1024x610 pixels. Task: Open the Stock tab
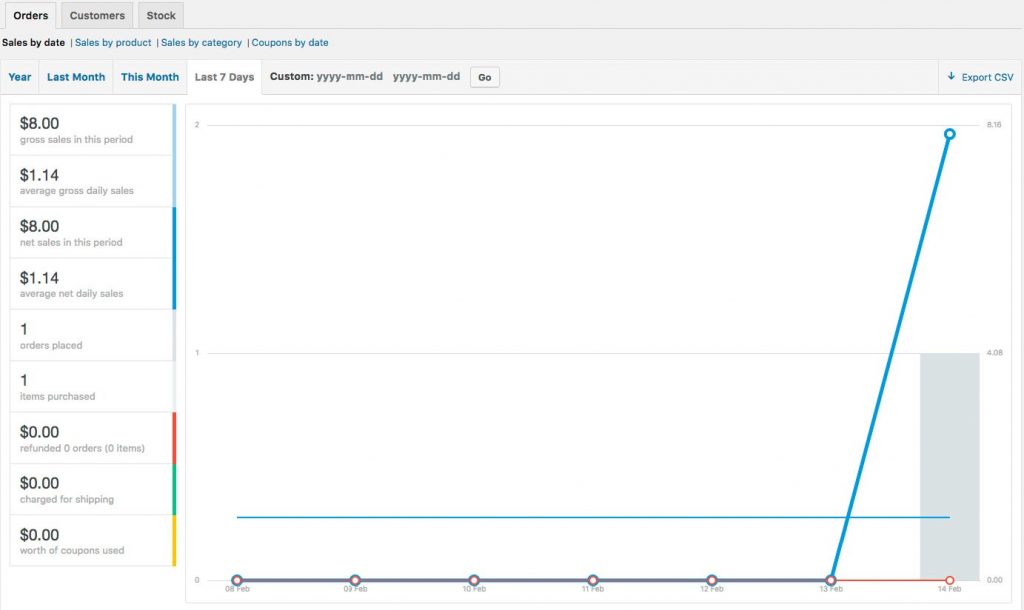click(161, 15)
